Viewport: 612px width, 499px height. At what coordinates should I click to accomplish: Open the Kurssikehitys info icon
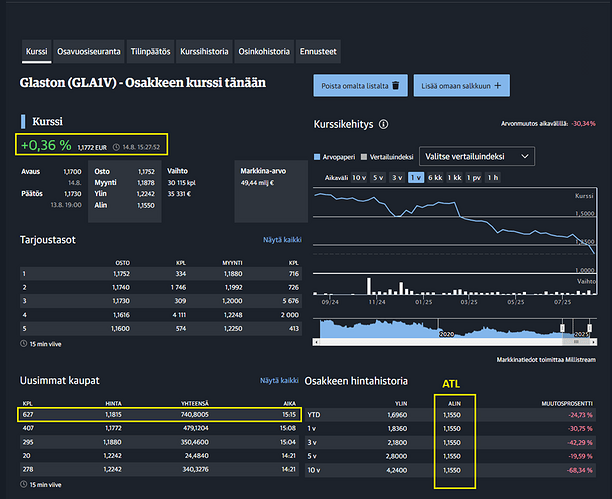[x=383, y=125]
